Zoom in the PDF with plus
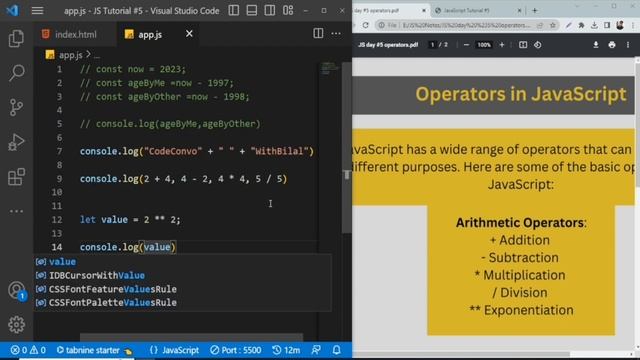The width and height of the screenshot is (640, 360). (x=502, y=45)
